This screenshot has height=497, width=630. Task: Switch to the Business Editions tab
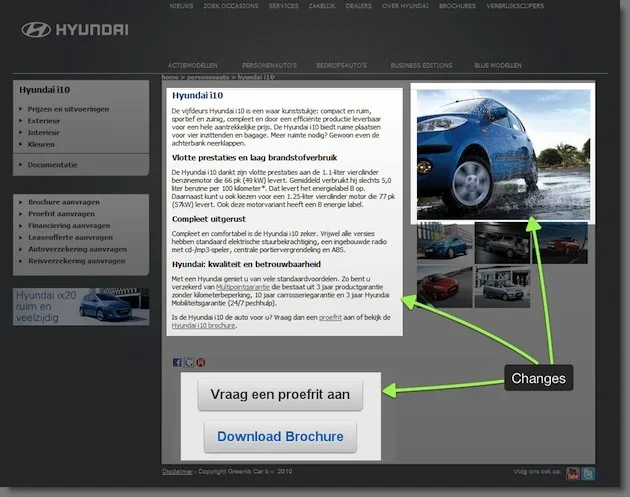click(x=421, y=65)
